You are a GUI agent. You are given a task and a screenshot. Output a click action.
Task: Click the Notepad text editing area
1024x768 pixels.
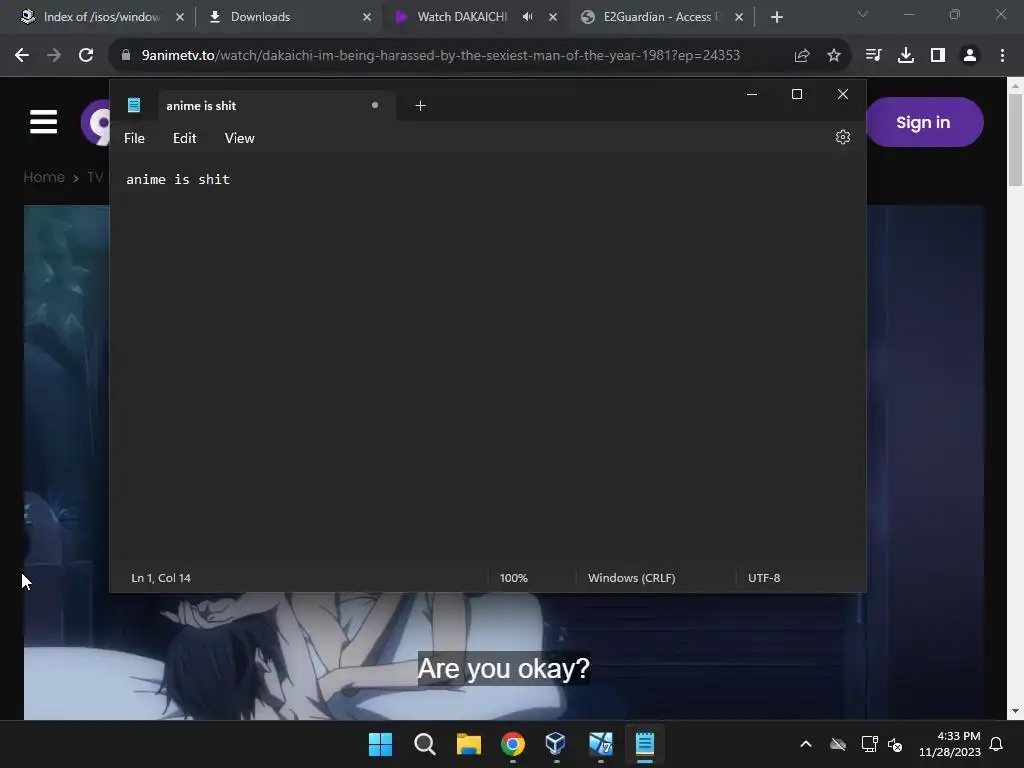487,359
